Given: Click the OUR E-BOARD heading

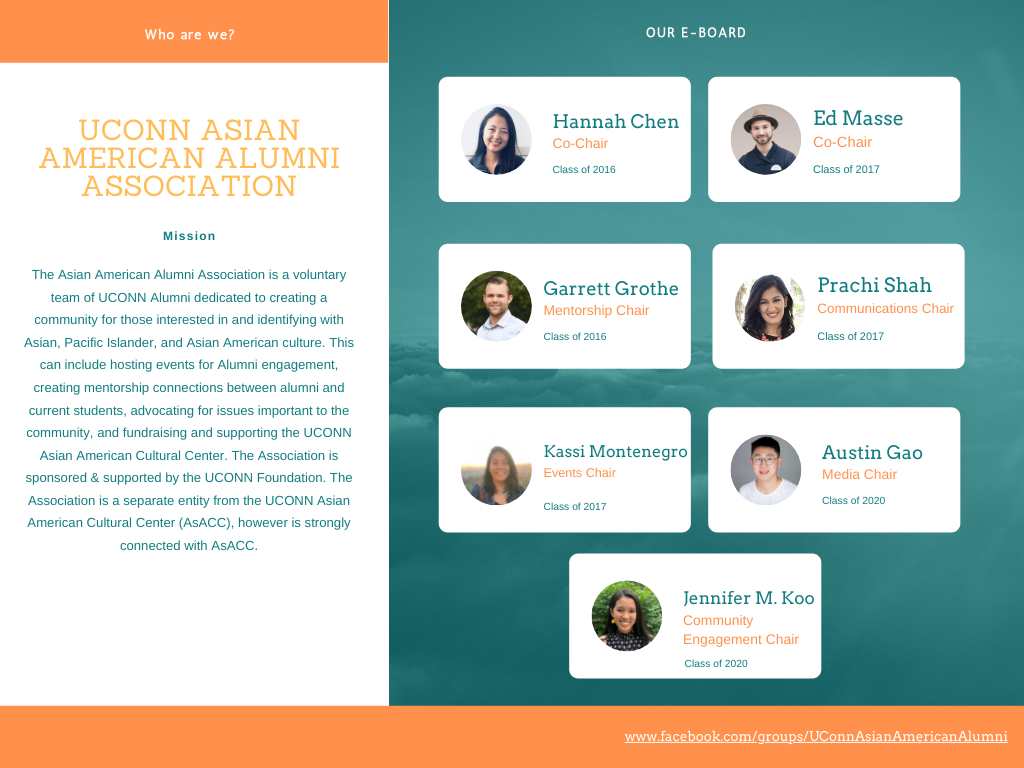Looking at the screenshot, I should point(696,33).
